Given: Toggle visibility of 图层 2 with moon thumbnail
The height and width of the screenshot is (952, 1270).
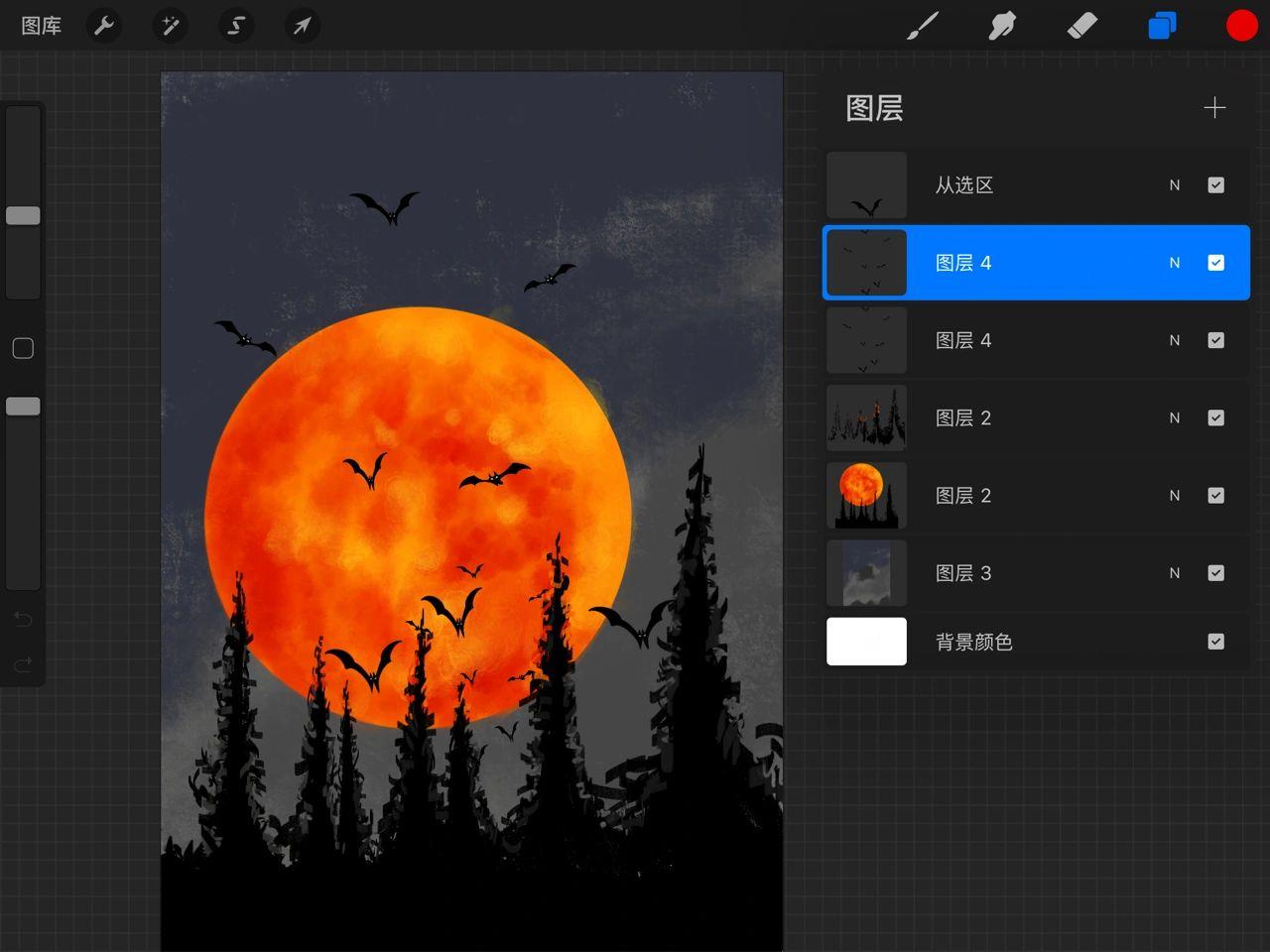Looking at the screenshot, I should (1215, 495).
